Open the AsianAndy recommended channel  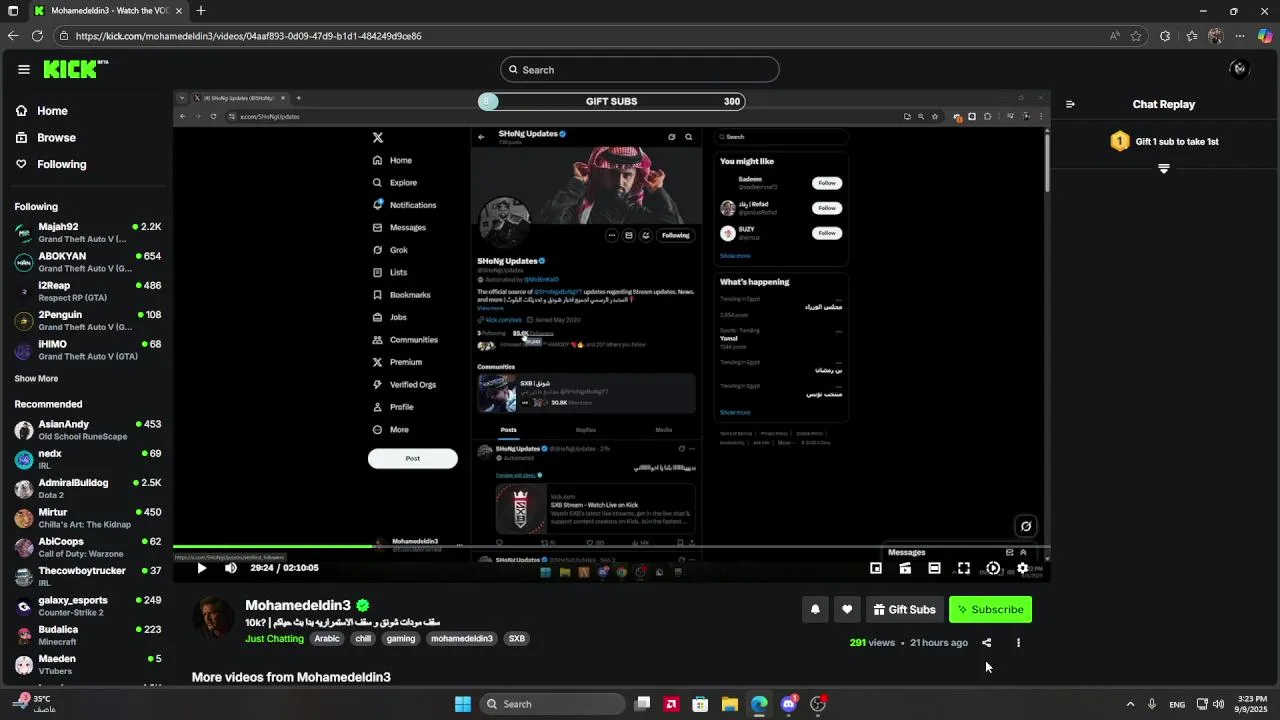click(87, 430)
